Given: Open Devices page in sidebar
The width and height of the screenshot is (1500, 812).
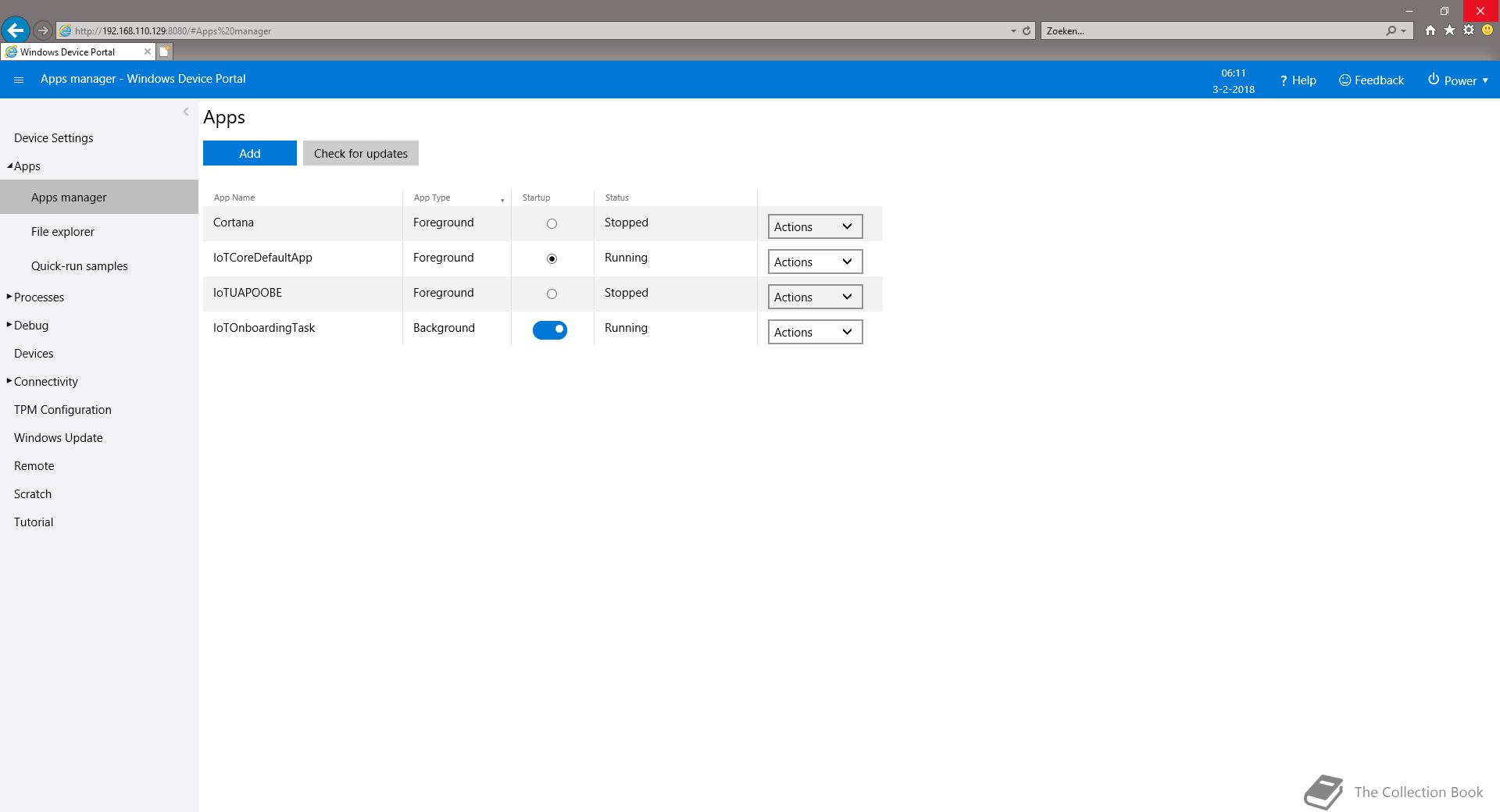Looking at the screenshot, I should (x=34, y=354).
